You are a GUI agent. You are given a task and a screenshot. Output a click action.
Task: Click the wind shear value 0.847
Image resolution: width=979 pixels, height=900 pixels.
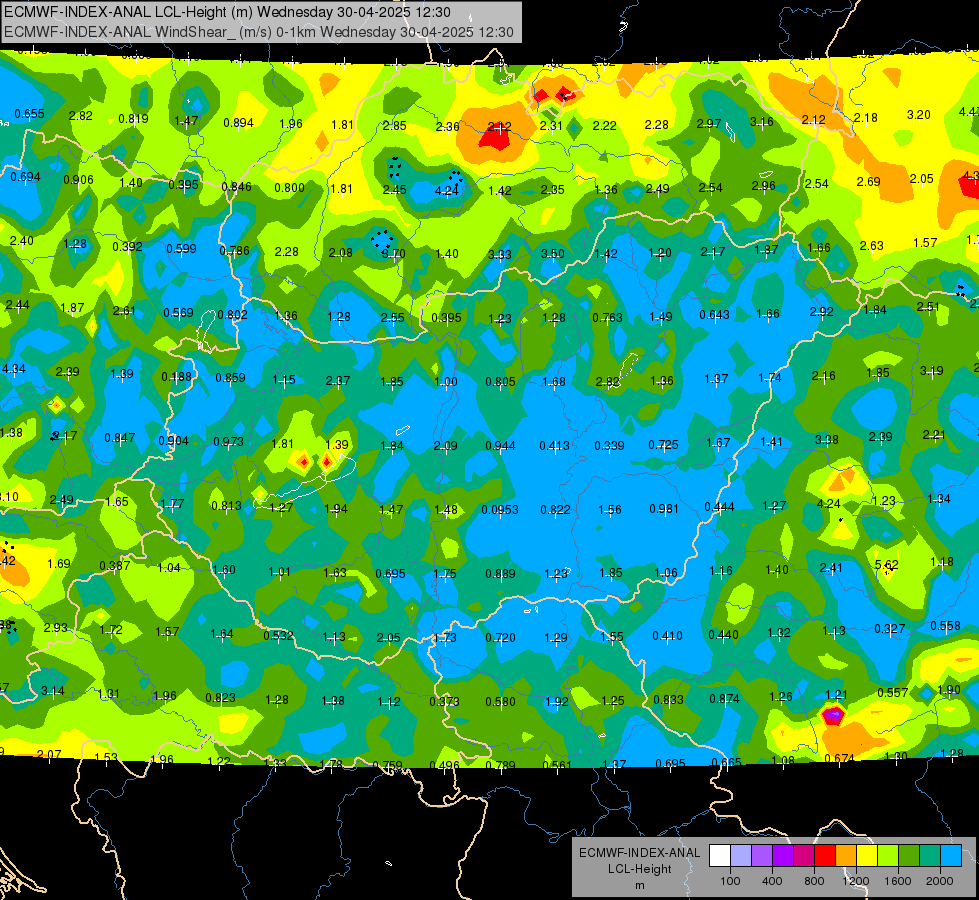(x=120, y=437)
